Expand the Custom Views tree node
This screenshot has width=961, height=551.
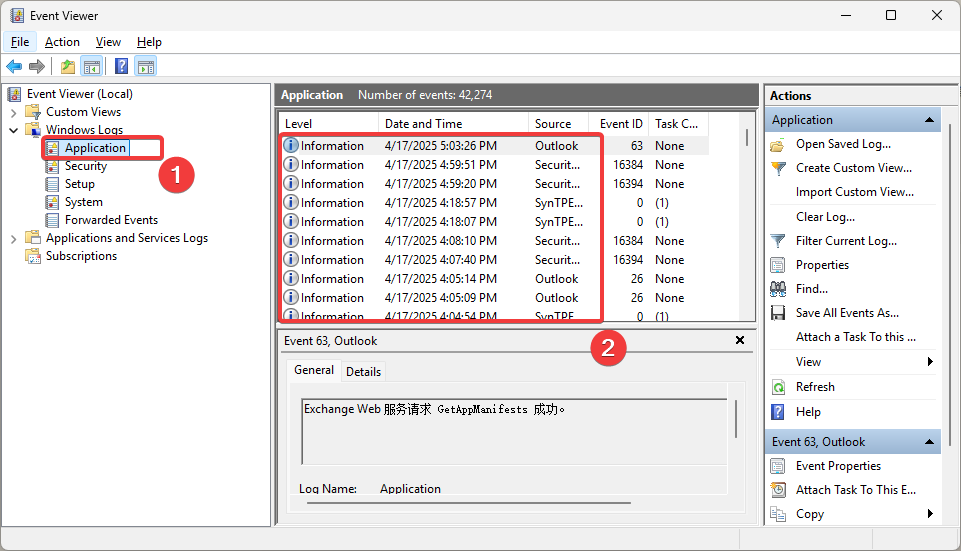point(14,112)
